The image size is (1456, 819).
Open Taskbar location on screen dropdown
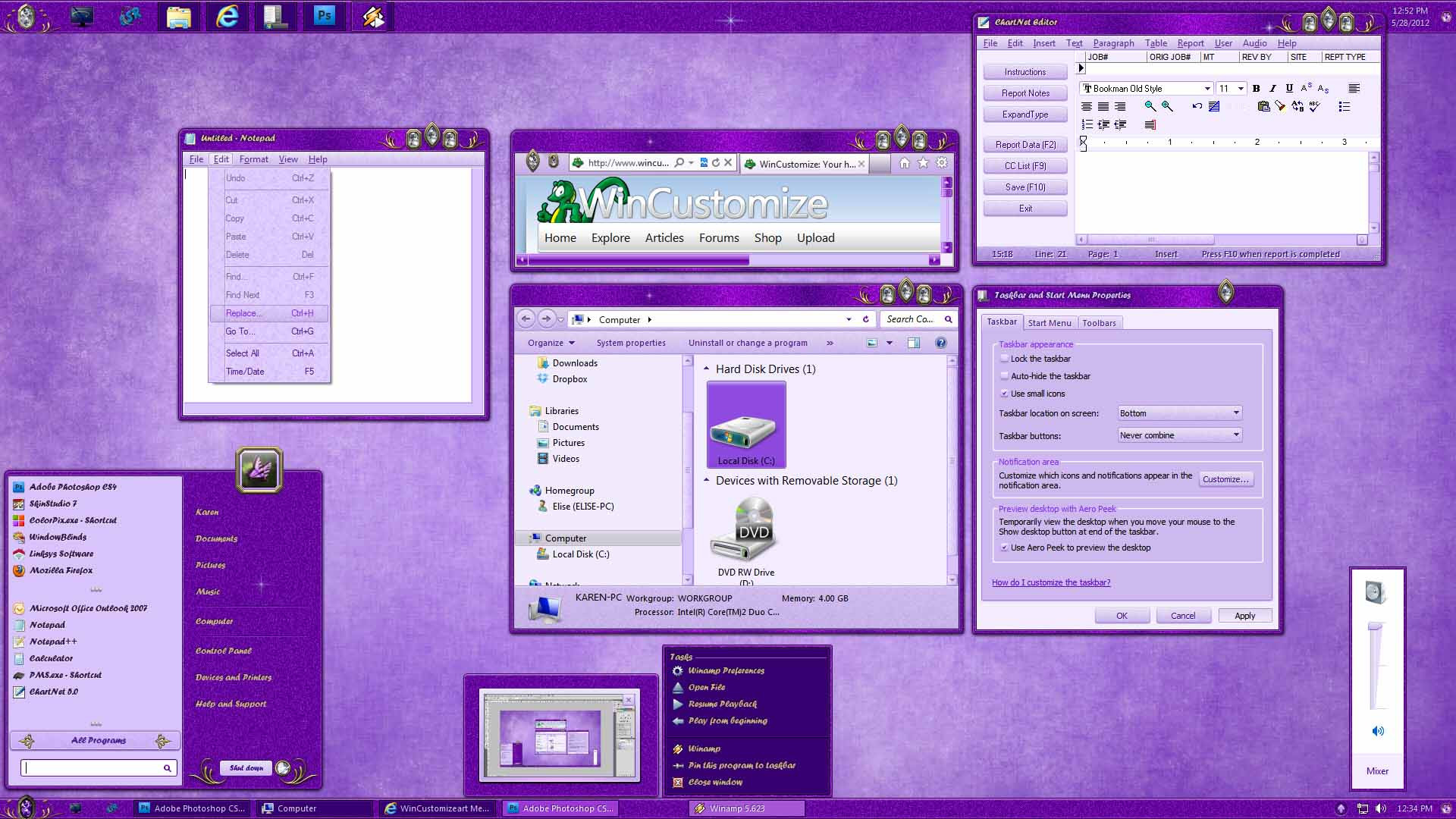tap(1180, 413)
